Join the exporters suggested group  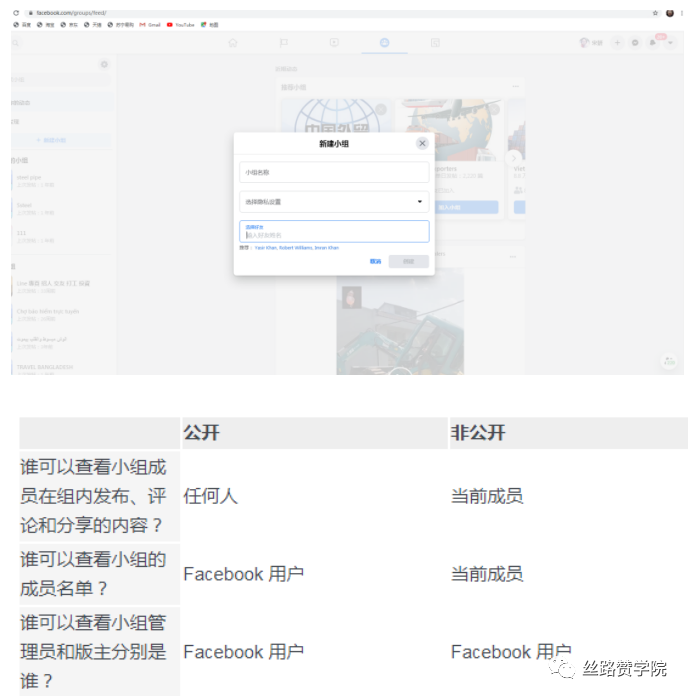[467, 207]
